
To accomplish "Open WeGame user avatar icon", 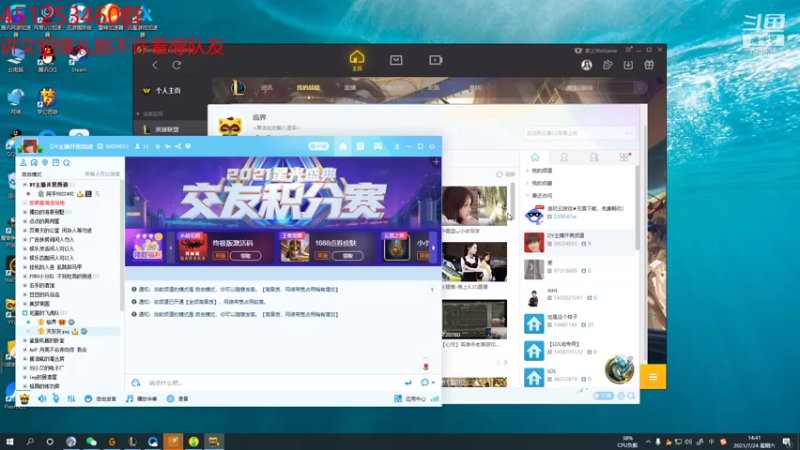I will pyautogui.click(x=586, y=65).
